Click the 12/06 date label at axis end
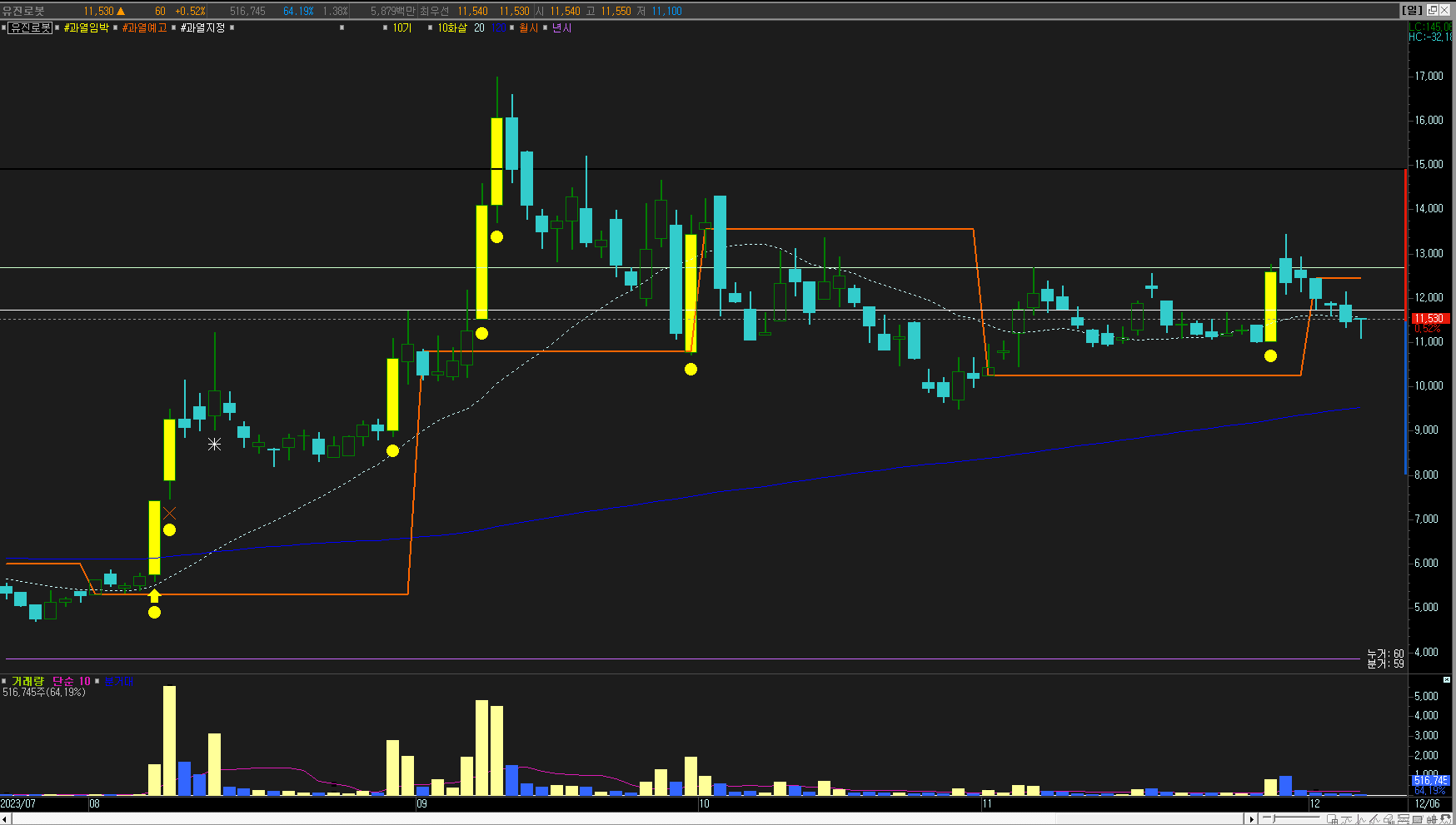1456x825 pixels. click(1428, 803)
